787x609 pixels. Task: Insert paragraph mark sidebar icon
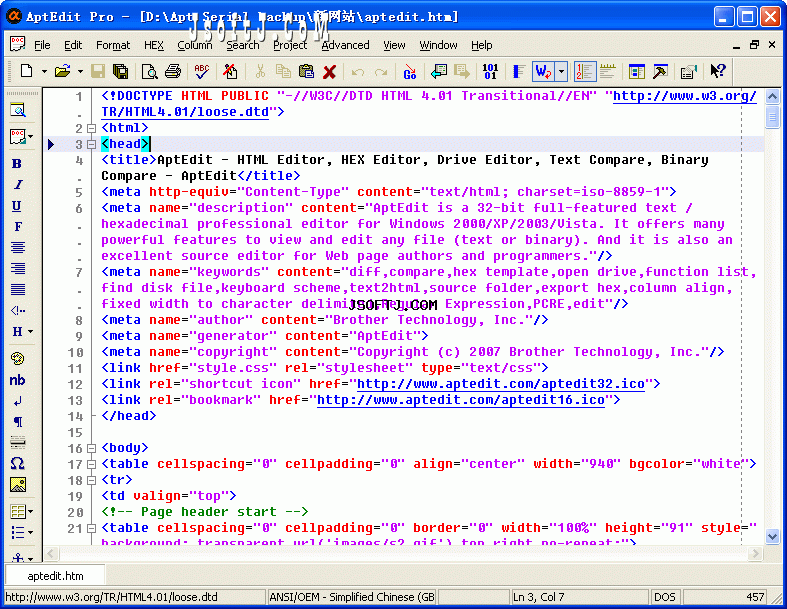(x=18, y=422)
